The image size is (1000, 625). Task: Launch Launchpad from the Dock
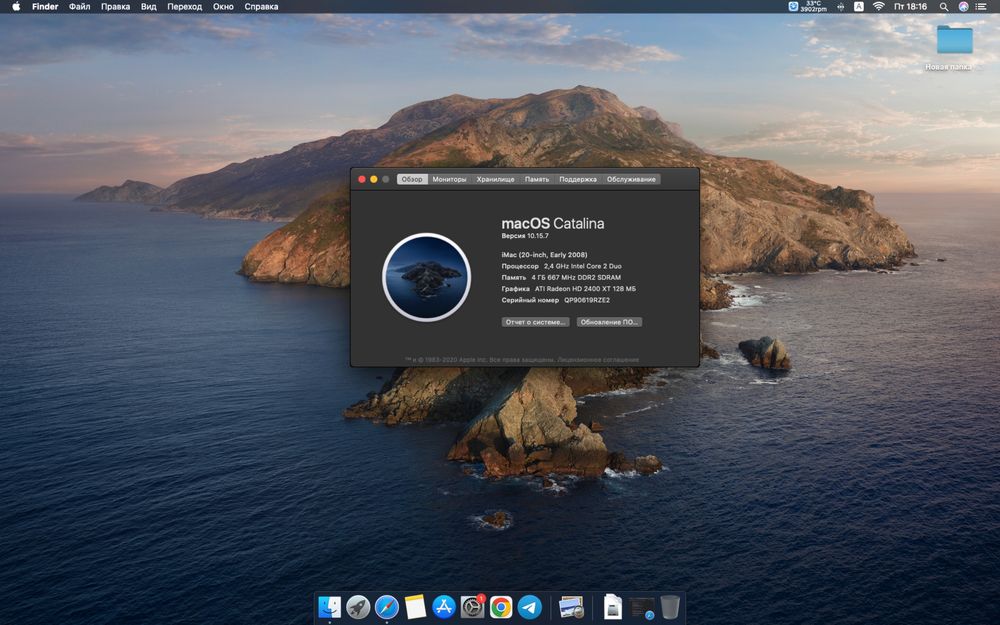358,607
